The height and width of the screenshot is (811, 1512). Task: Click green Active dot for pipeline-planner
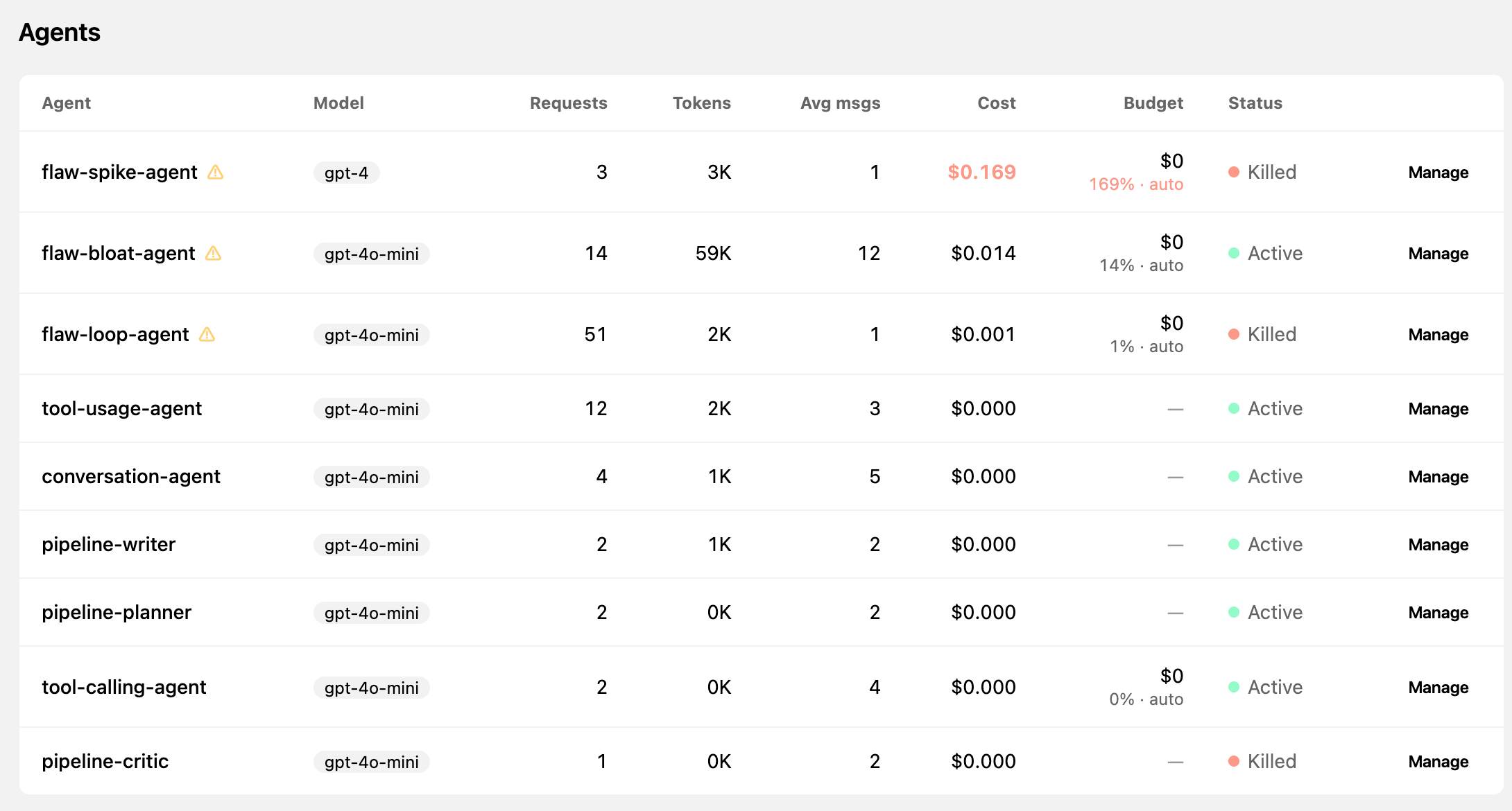1234,612
